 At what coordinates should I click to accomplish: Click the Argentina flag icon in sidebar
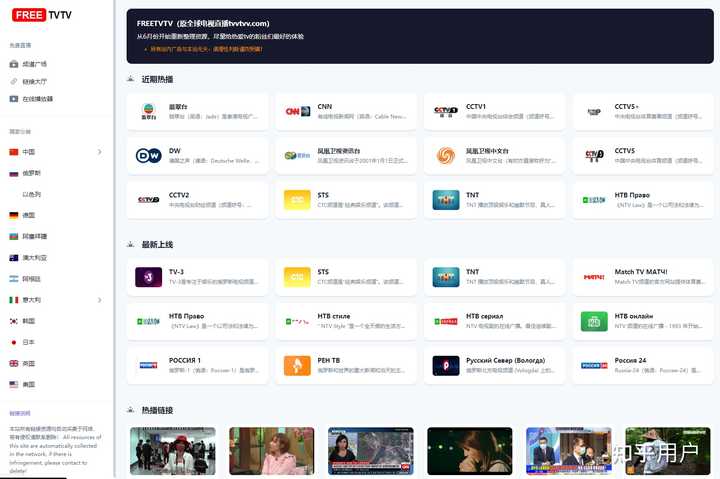coord(14,279)
